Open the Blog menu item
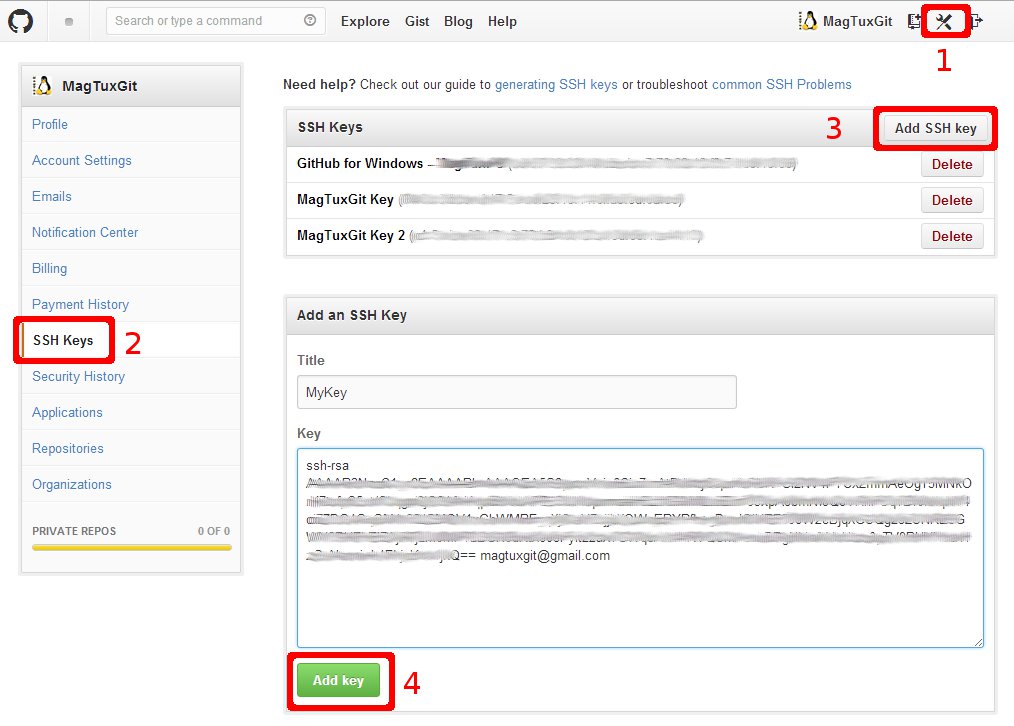 (x=458, y=21)
